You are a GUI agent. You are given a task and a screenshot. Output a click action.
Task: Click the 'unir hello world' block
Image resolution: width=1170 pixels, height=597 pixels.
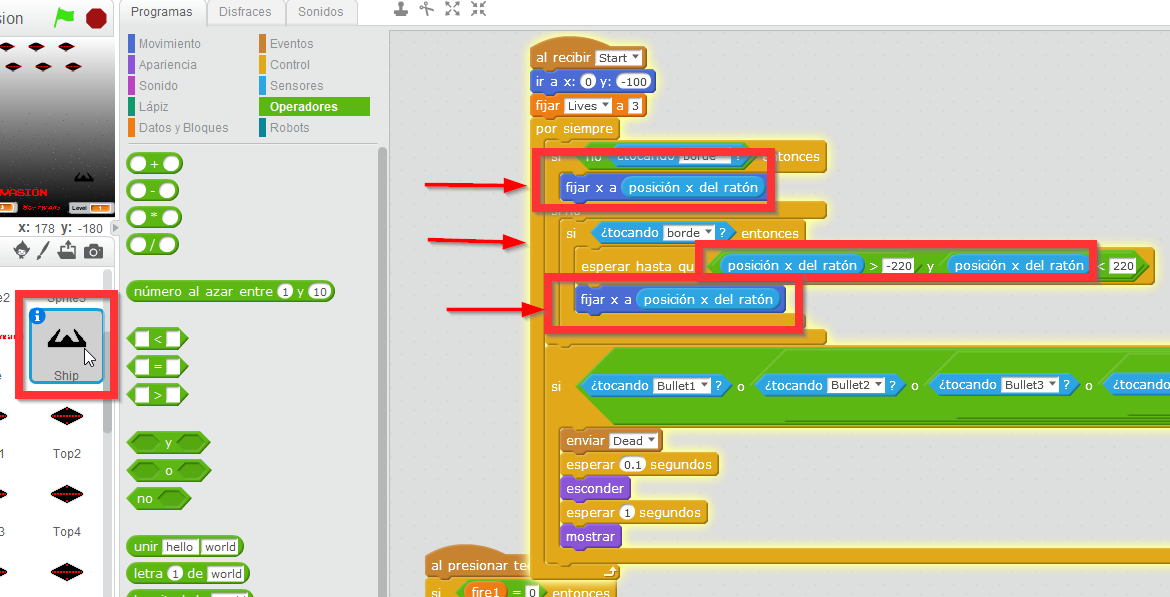tap(185, 547)
